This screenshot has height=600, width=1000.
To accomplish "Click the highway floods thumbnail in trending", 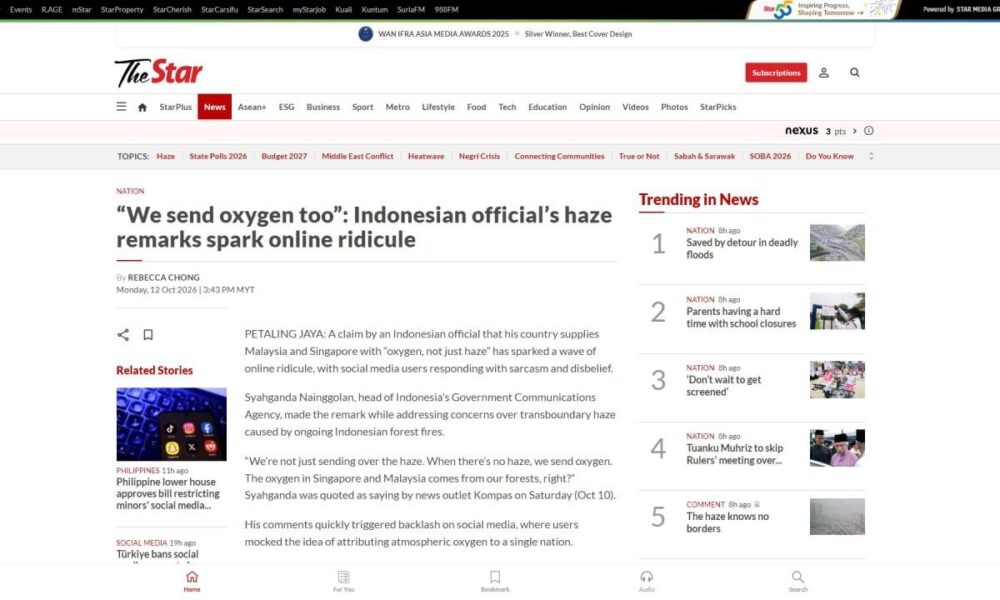I will (x=837, y=242).
